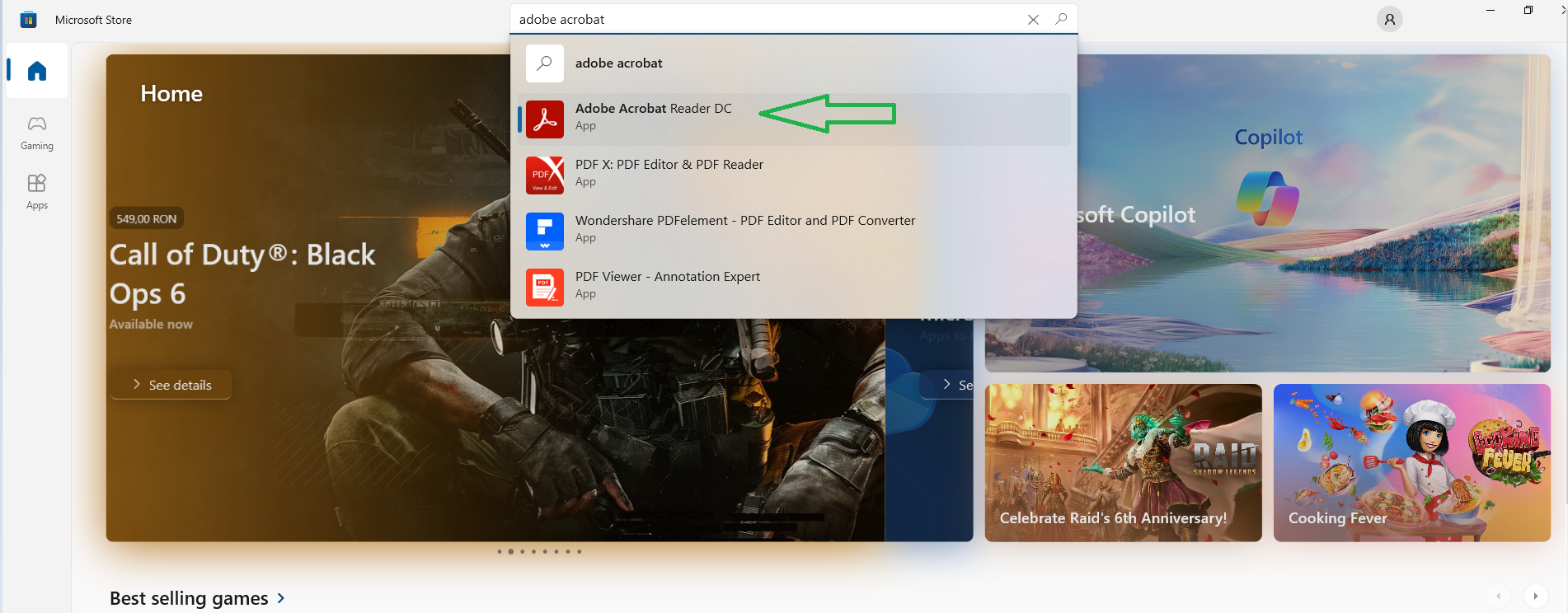Open Celebrate Raid's 6th Anniversary card

point(1123,462)
